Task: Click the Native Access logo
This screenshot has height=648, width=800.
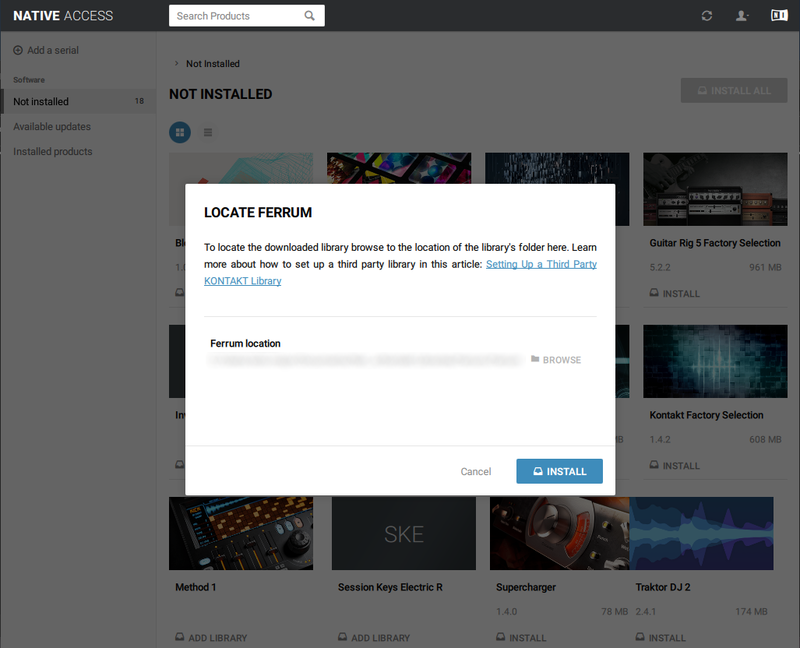Action: tap(63, 16)
